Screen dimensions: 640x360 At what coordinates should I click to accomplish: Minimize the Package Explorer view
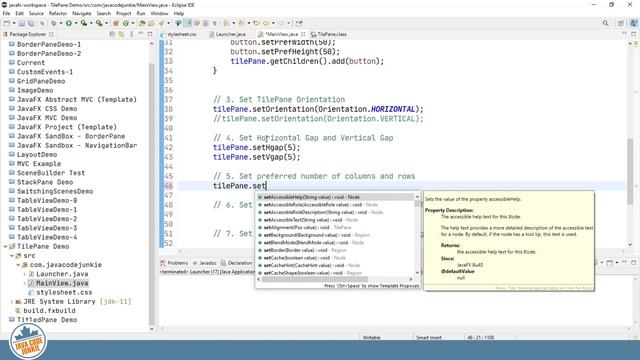click(141, 34)
